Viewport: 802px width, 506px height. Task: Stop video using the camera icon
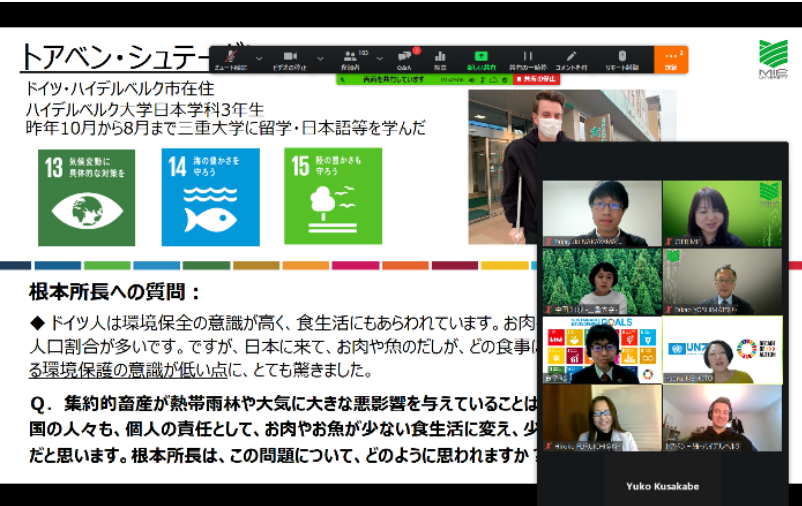290,59
